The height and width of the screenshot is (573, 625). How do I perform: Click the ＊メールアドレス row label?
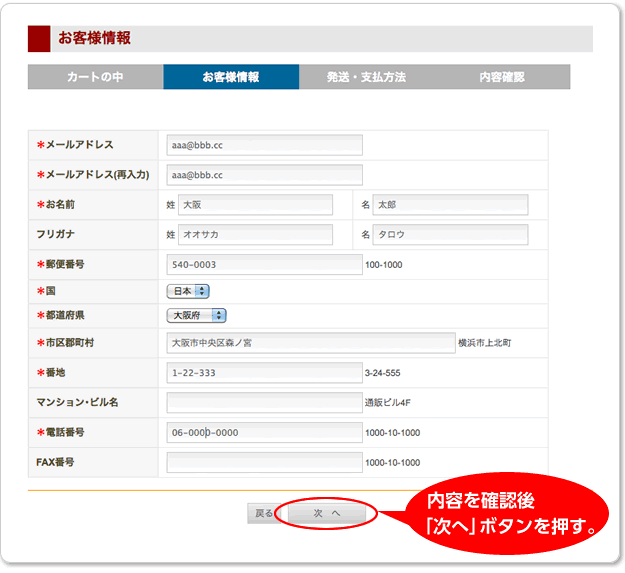tap(75, 145)
